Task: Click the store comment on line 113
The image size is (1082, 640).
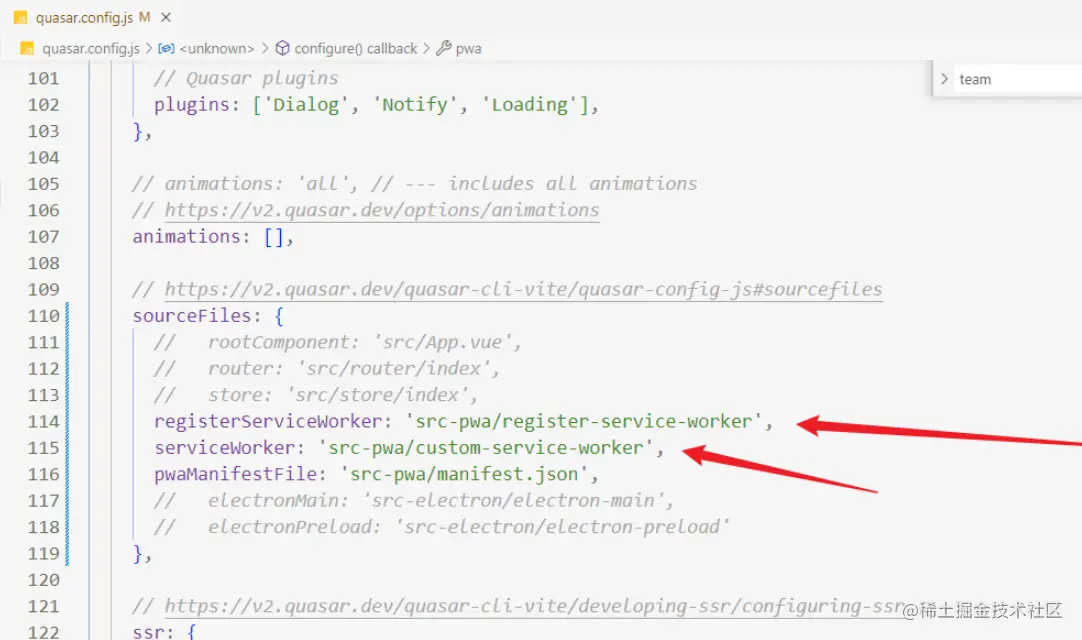Action: tap(315, 395)
